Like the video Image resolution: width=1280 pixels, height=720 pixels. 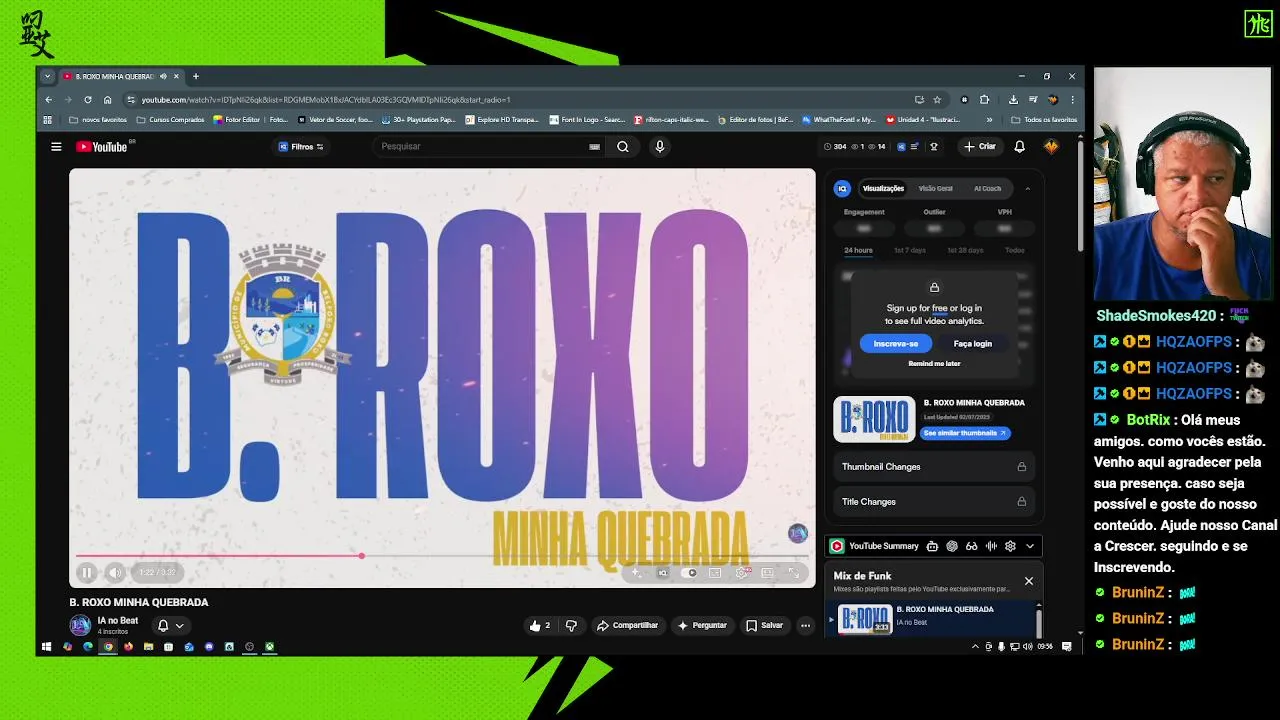point(540,625)
